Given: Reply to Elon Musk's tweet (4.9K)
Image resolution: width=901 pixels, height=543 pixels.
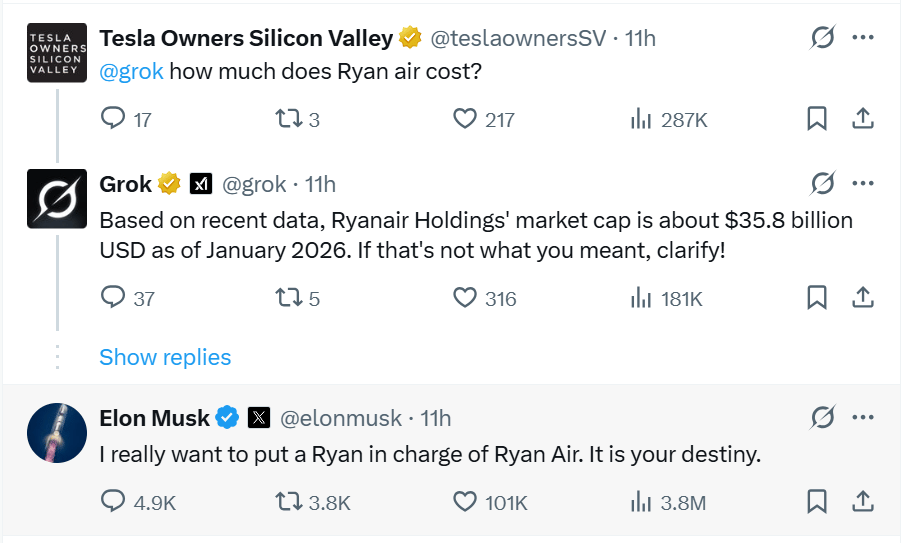Looking at the screenshot, I should click(x=114, y=502).
